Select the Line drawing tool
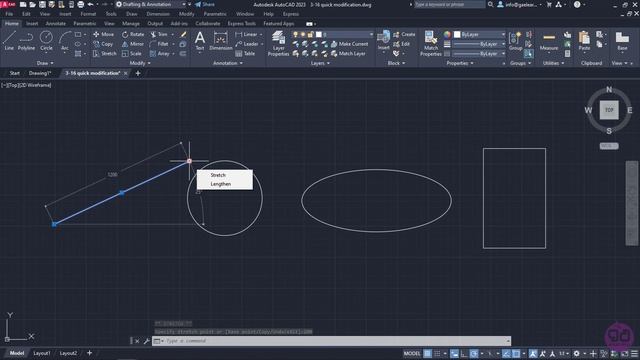 point(9,41)
